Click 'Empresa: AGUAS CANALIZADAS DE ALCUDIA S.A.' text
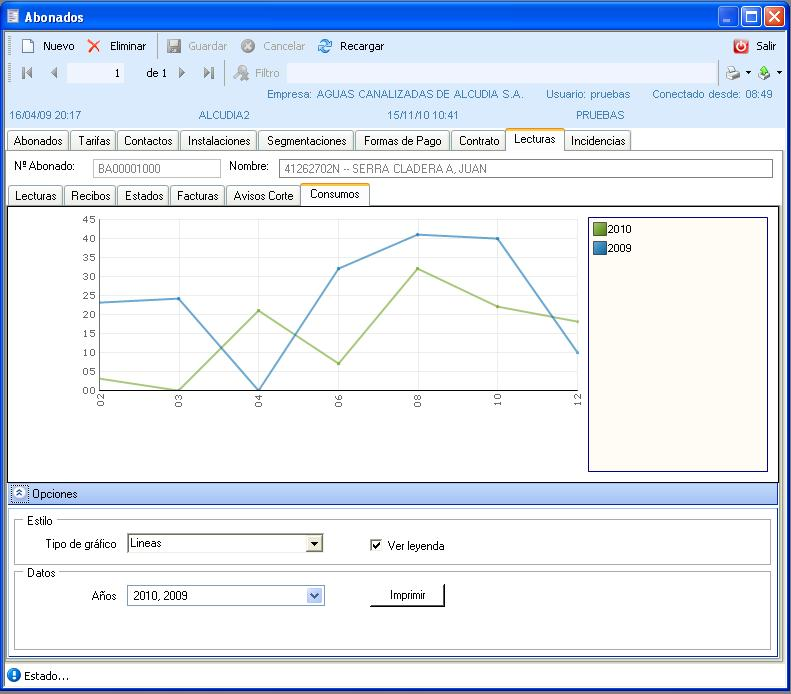Screen dimensions: 791x694 click(x=395, y=94)
